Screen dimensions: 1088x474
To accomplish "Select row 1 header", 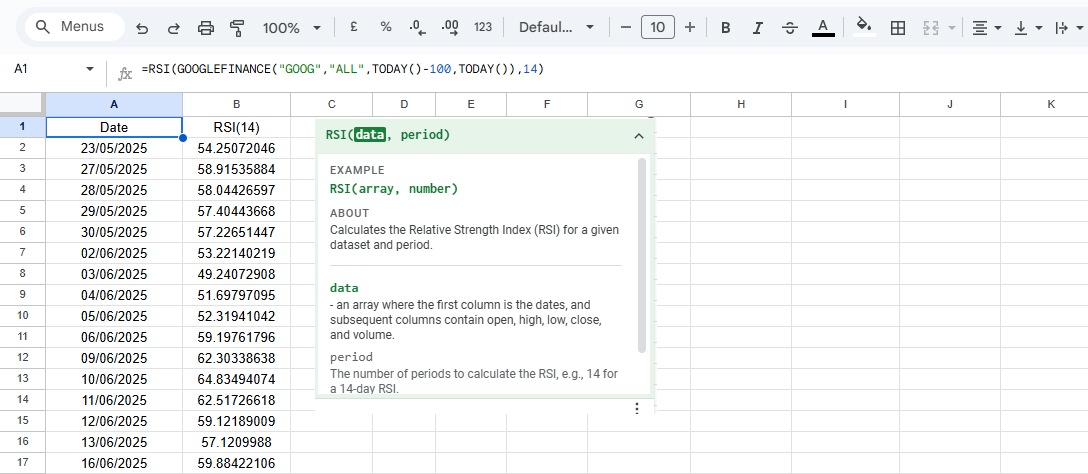I will pyautogui.click(x=22, y=127).
